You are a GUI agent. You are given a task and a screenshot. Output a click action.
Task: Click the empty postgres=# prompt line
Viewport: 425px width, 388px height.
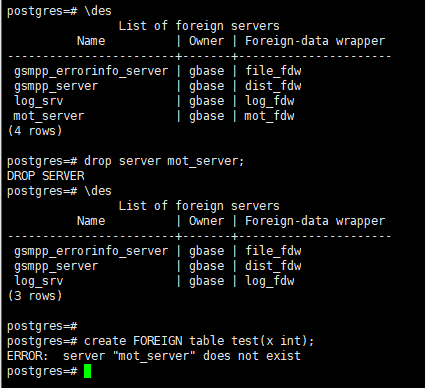click(42, 326)
